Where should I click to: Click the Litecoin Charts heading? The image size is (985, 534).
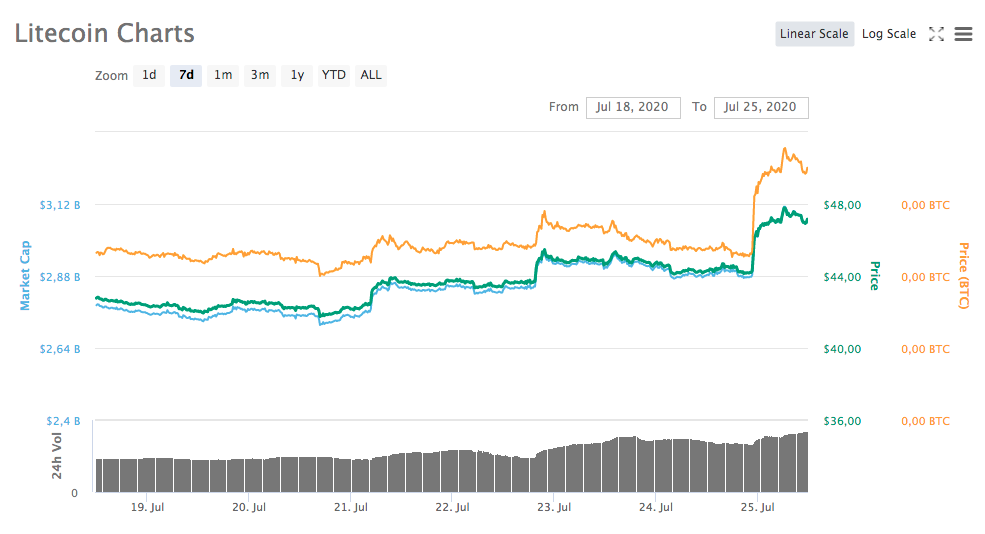104,33
